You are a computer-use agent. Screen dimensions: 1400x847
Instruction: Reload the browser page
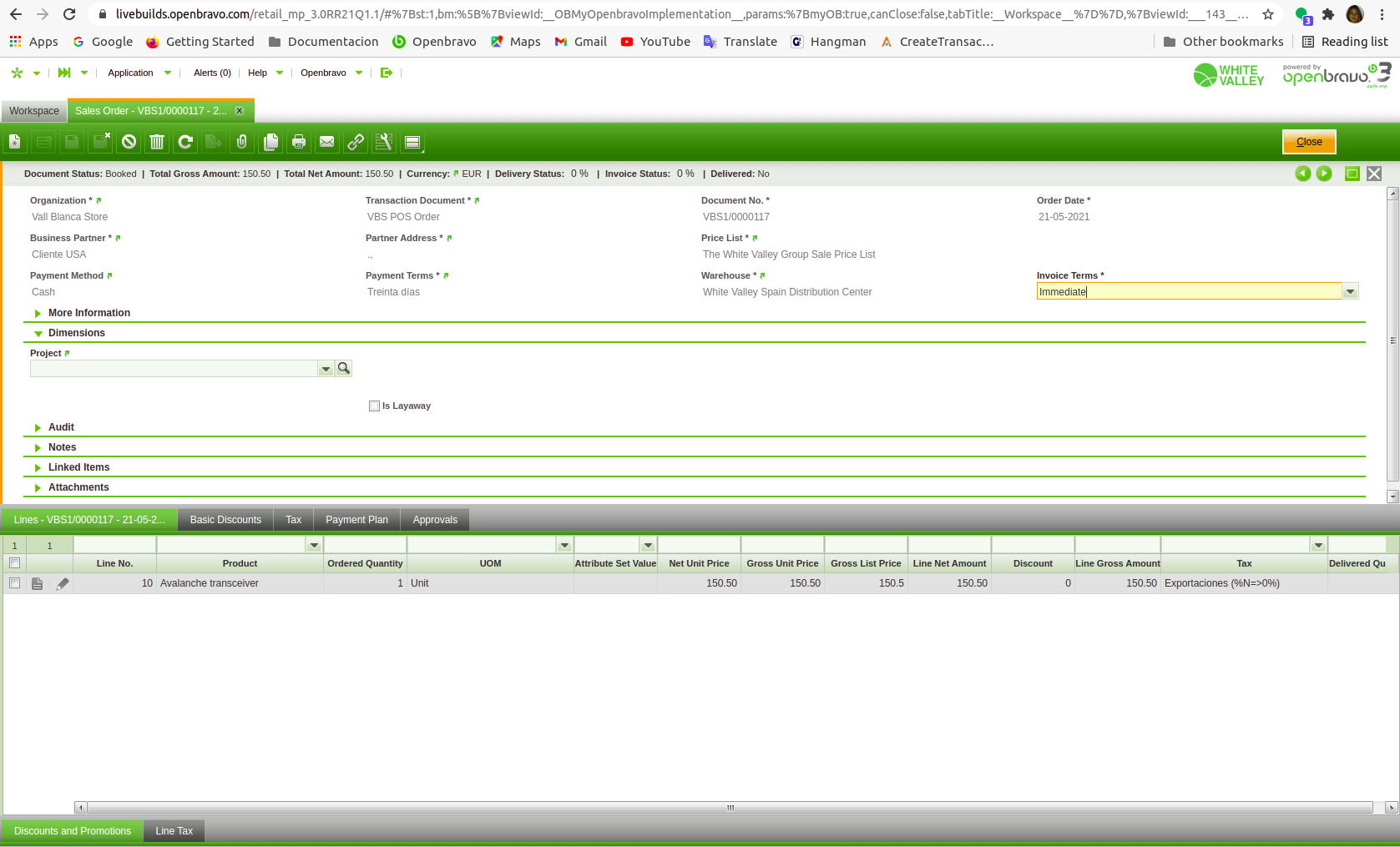point(69,14)
